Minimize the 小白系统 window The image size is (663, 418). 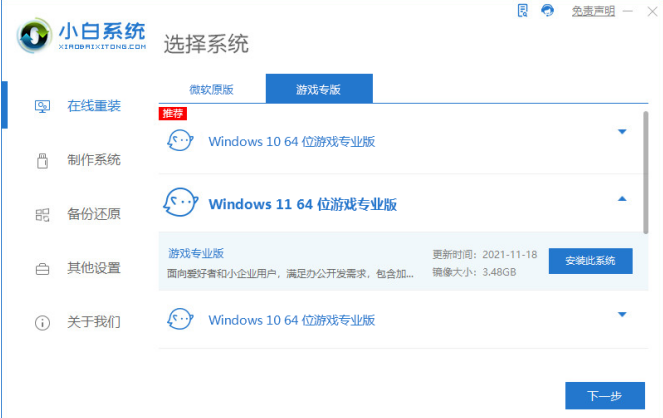[x=628, y=11]
